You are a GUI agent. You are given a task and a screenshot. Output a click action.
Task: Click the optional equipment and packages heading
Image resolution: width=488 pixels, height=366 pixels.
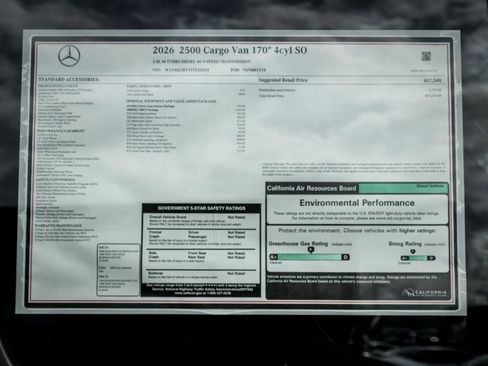(x=171, y=101)
